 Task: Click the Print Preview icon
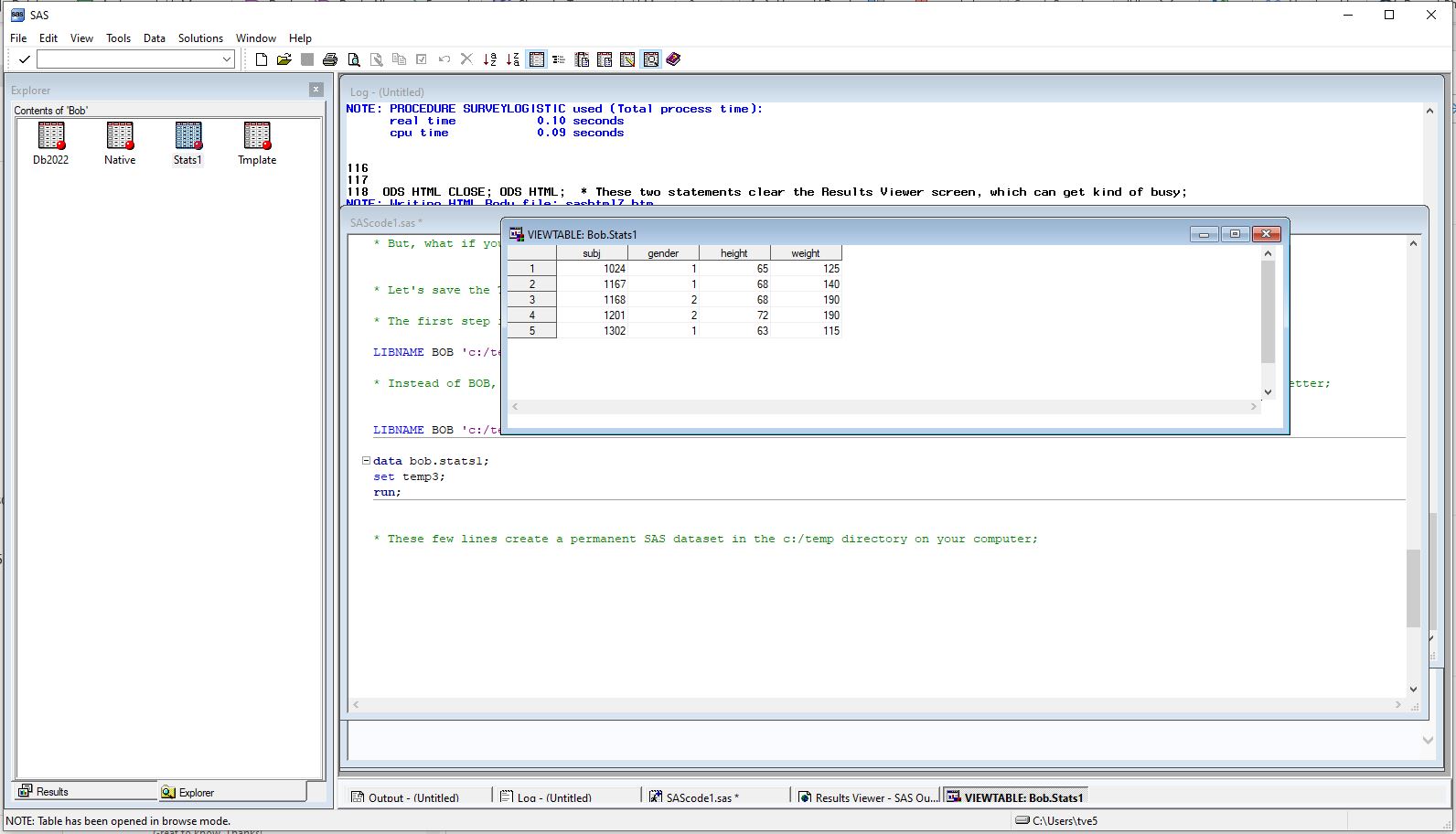pyautogui.click(x=354, y=59)
